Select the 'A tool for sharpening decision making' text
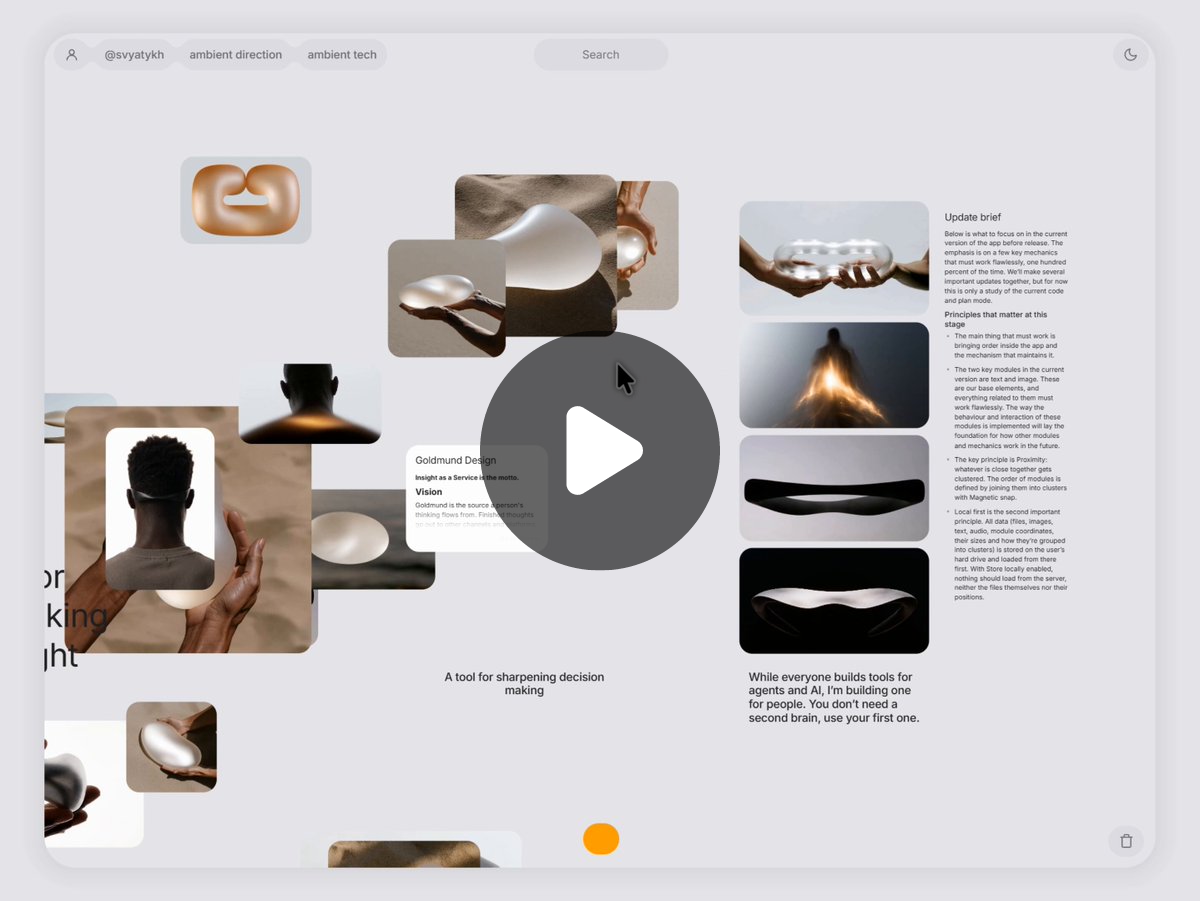This screenshot has height=901, width=1200. [x=524, y=684]
